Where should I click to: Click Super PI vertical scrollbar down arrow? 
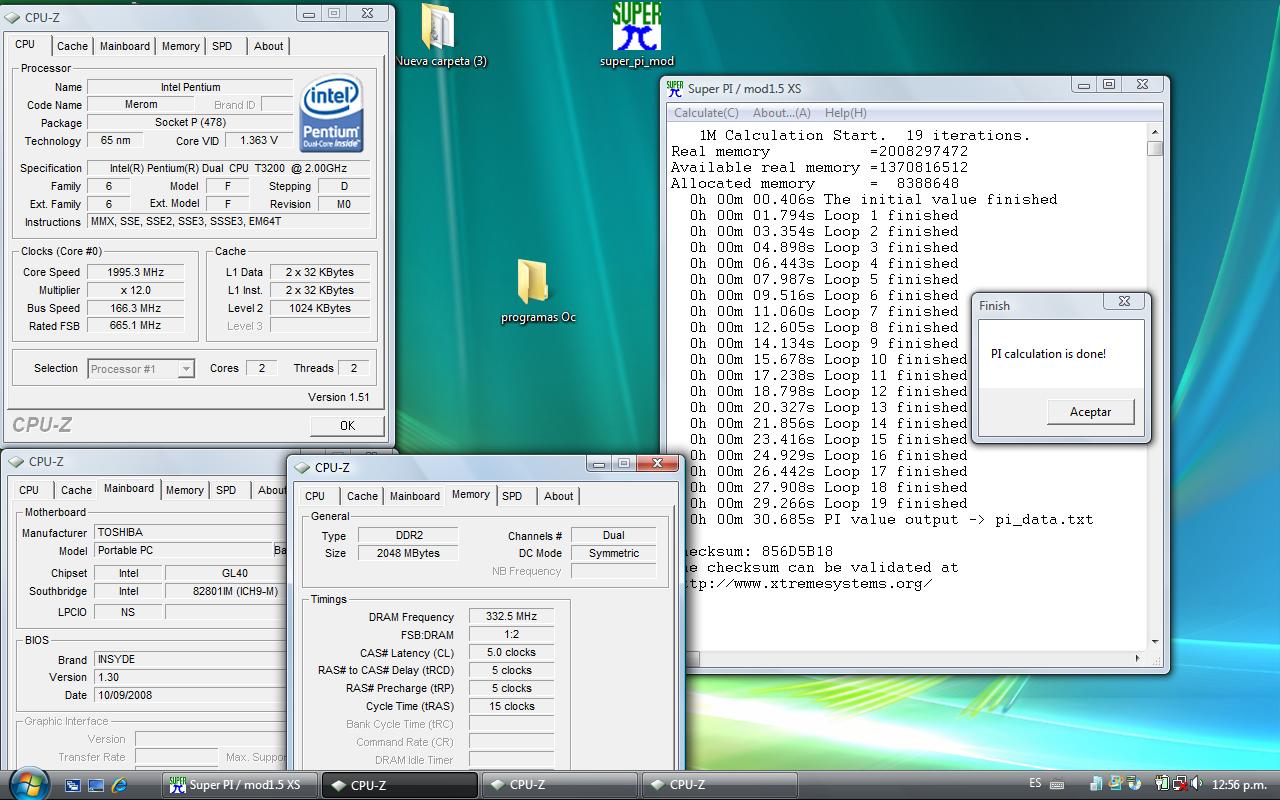[1155, 642]
